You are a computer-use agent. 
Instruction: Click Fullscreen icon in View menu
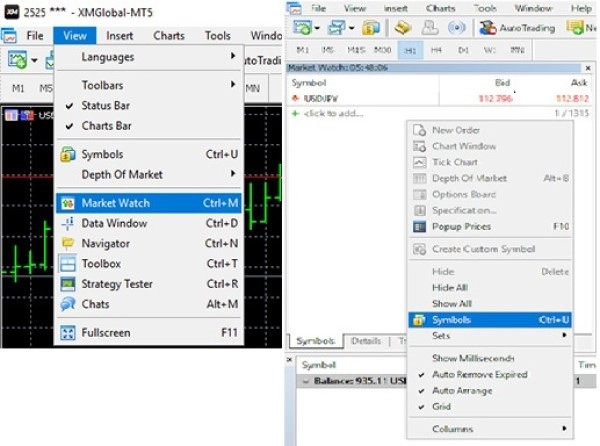pos(68,333)
